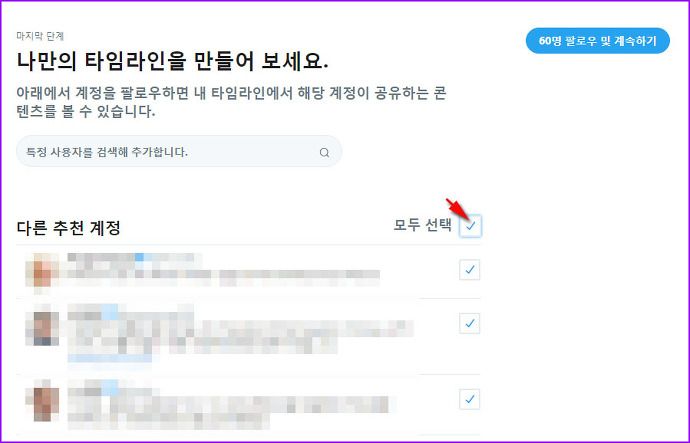Click the red arrow annotation near 모두 선택
This screenshot has width=690, height=443.
pyautogui.click(x=458, y=209)
